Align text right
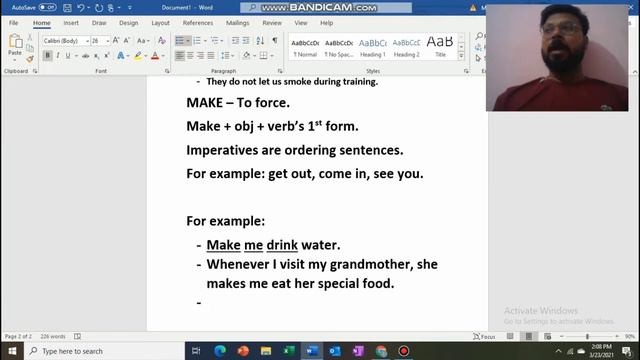 [200, 56]
